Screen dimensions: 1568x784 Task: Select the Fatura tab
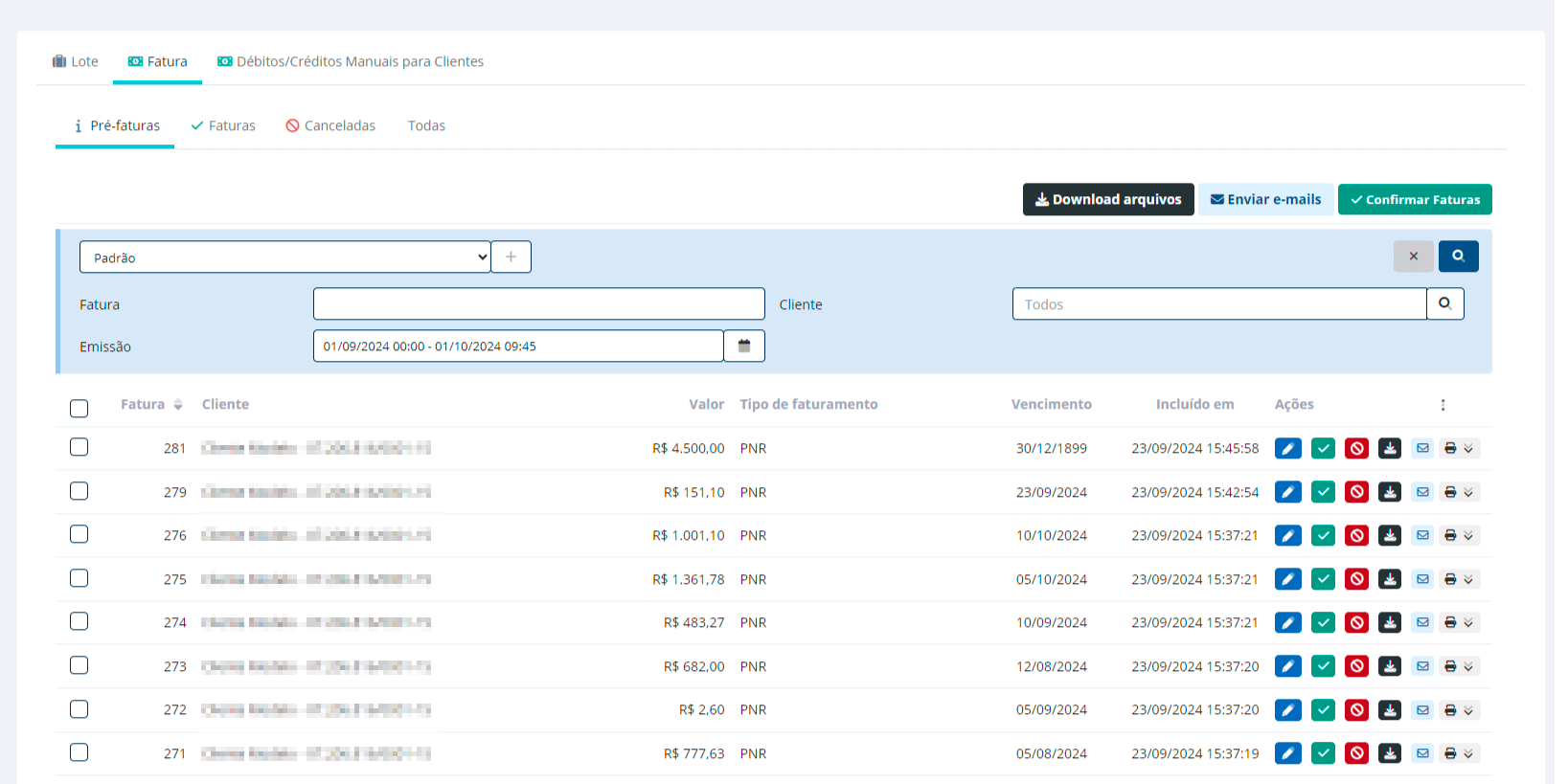(x=158, y=61)
